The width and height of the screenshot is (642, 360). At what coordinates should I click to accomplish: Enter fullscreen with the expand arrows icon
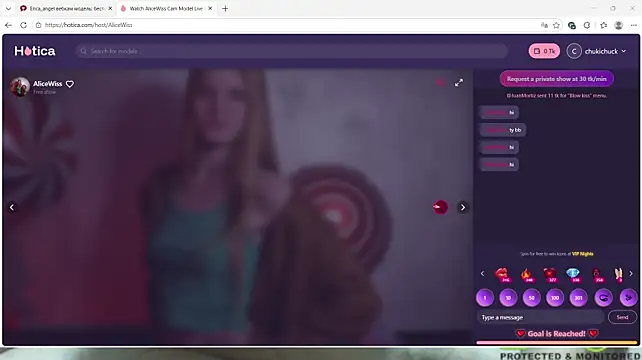coord(459,83)
